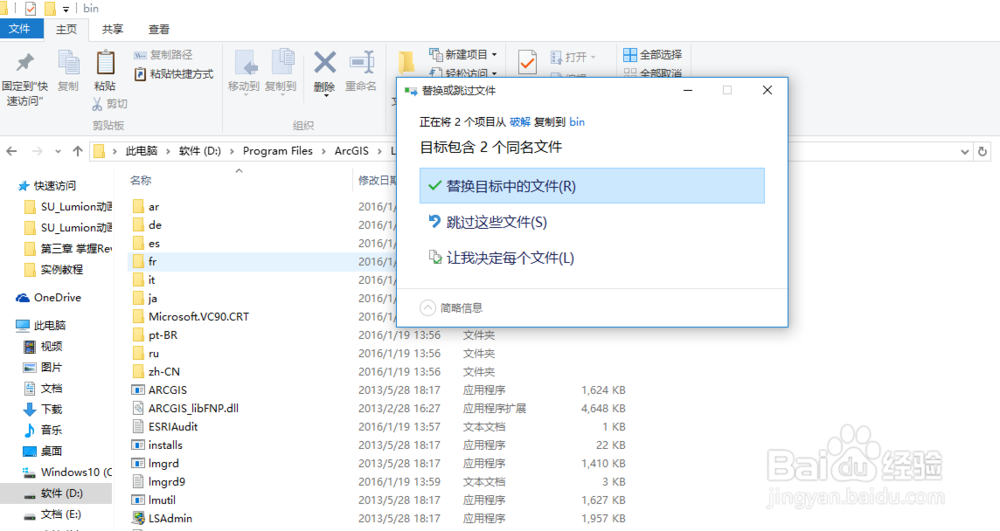Click the Properties checkmark icon

(x=527, y=63)
